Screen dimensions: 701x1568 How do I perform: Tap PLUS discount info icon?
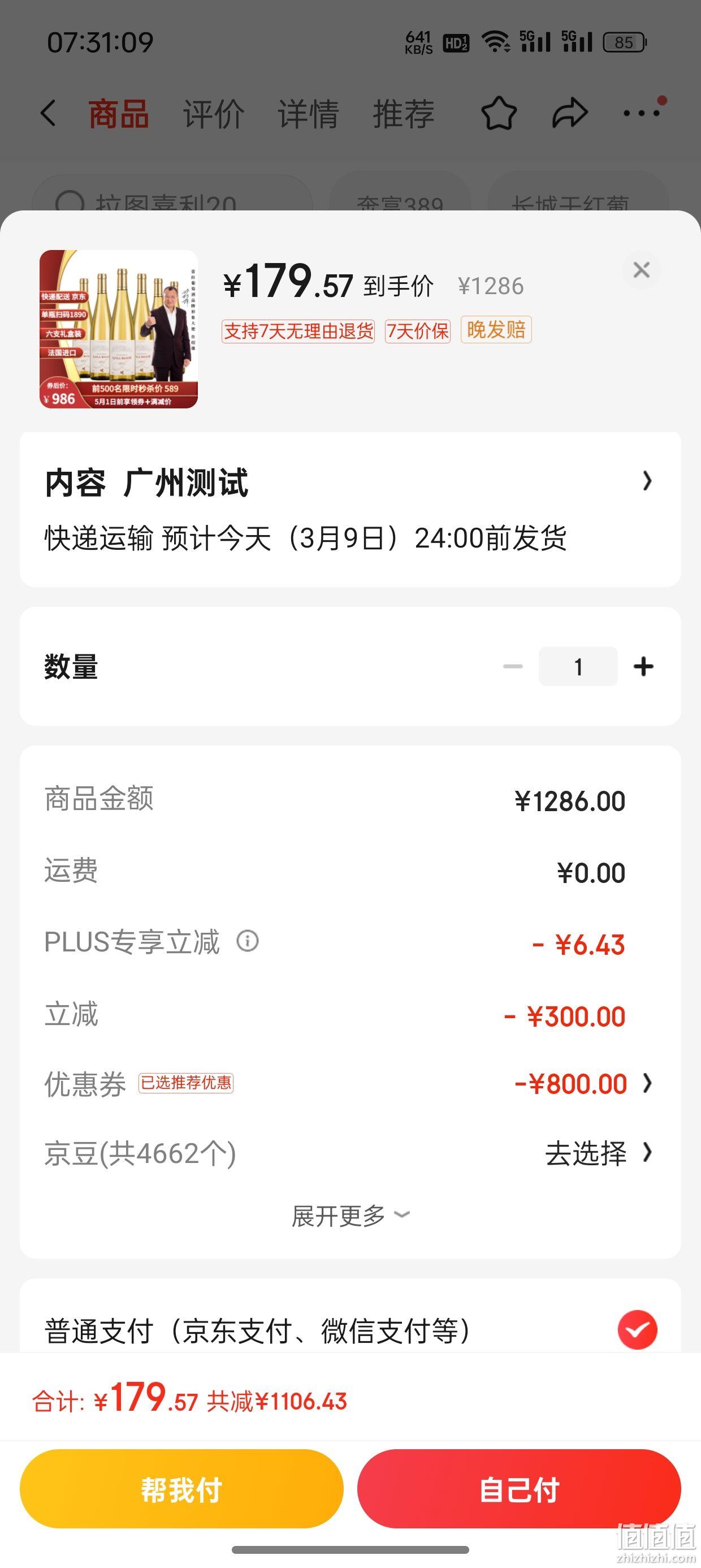click(247, 941)
